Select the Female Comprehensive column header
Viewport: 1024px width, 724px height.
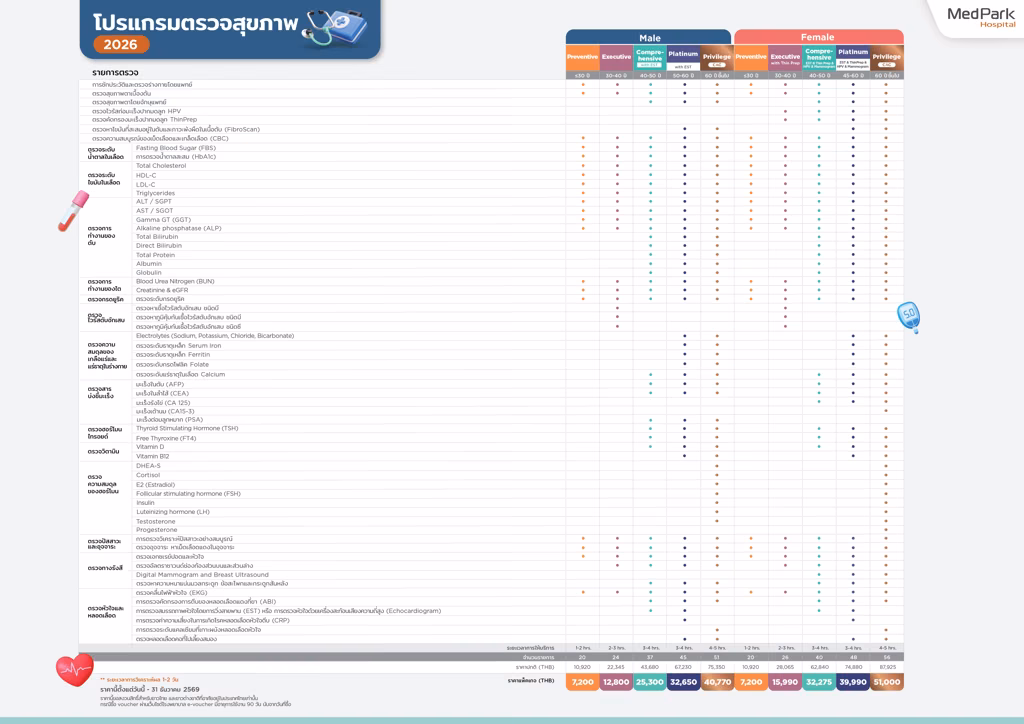point(819,57)
